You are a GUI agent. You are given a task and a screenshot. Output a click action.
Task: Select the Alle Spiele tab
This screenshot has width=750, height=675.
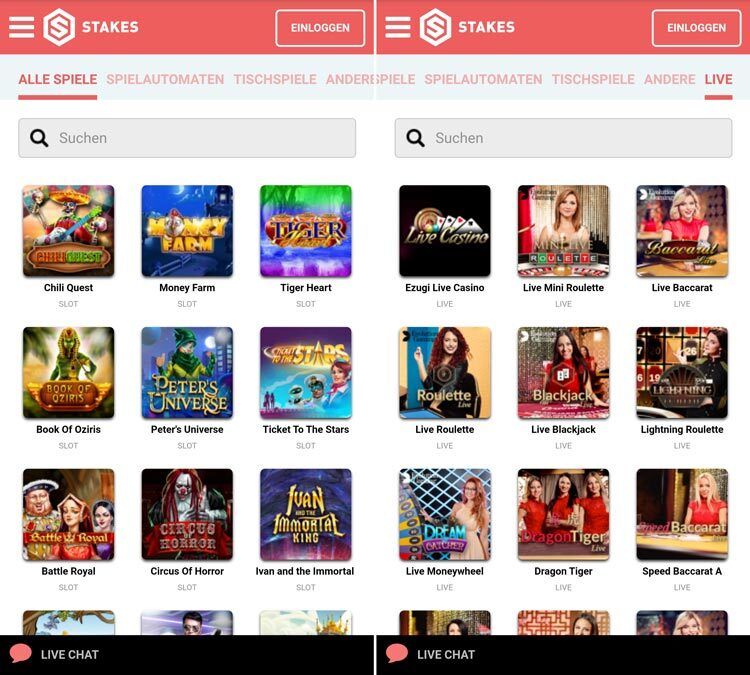click(x=57, y=79)
